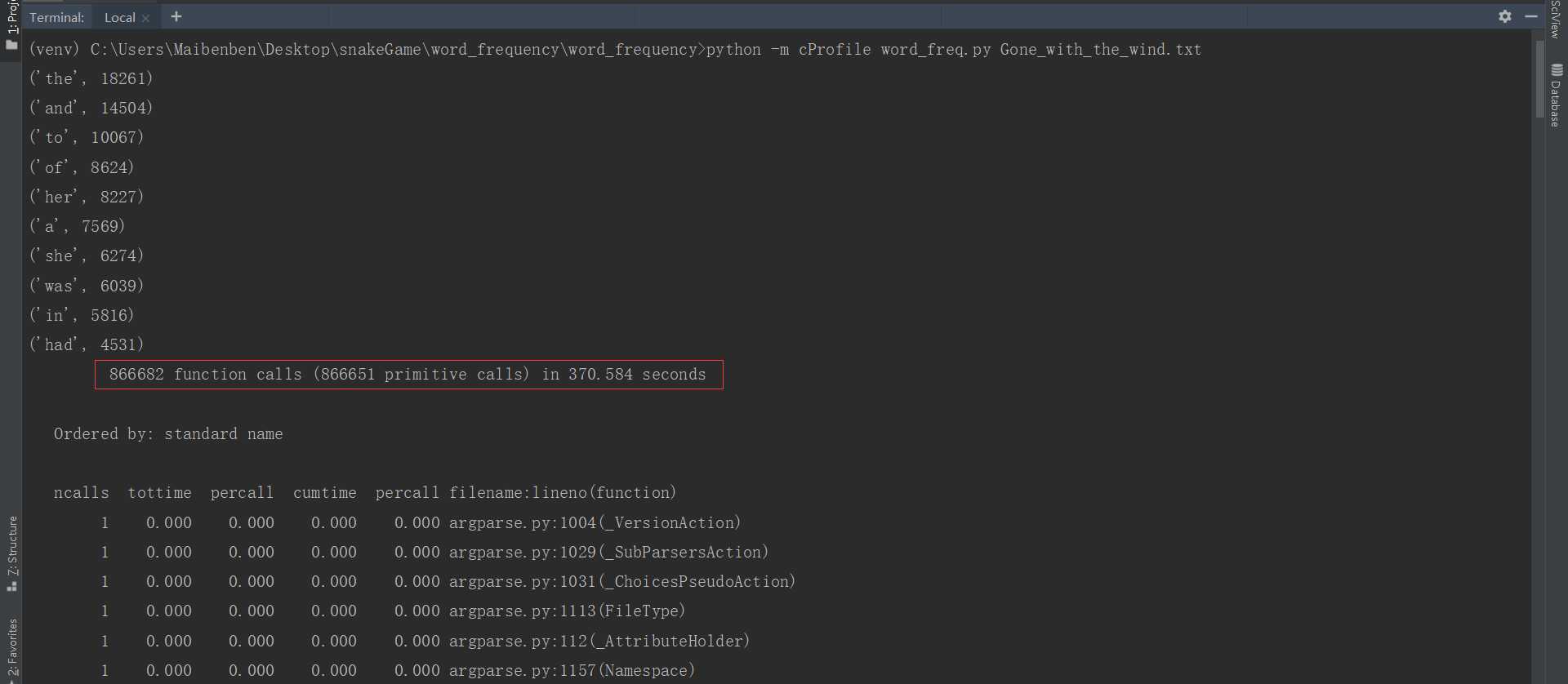The width and height of the screenshot is (1568, 684).
Task: Click the 'filename:lineno(function)' column header
Action: [x=563, y=493]
